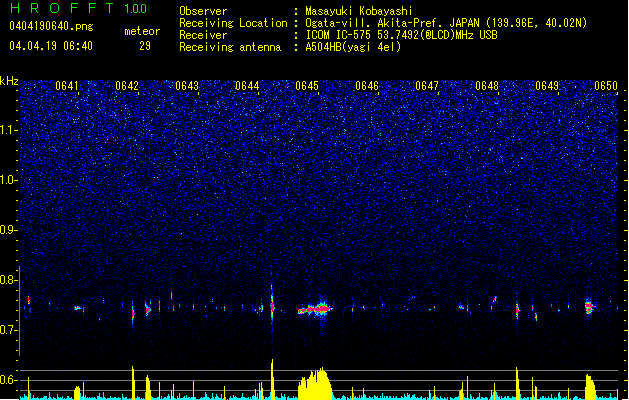The image size is (629, 400).
Task: Click the ICOM IC-575 53.7492 MHz receiver text
Action: click(x=402, y=35)
